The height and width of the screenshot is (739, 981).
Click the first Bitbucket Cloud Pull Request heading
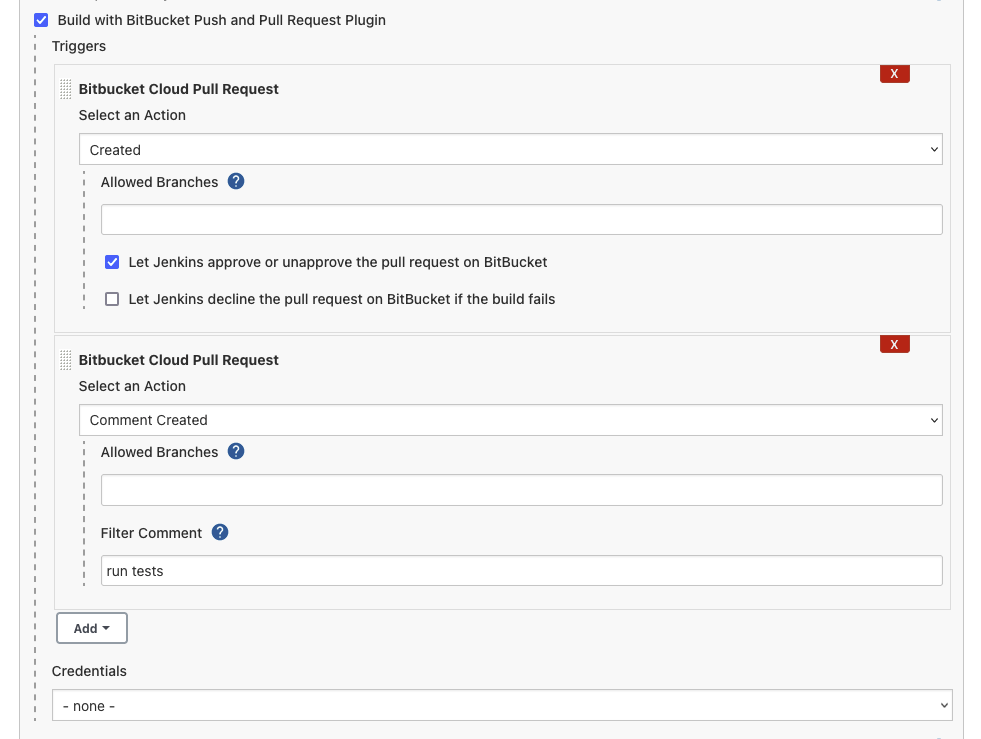(x=179, y=89)
